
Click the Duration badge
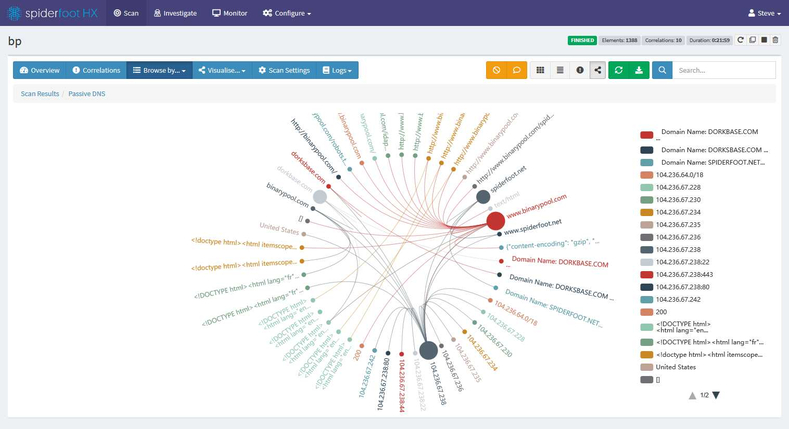pos(709,40)
